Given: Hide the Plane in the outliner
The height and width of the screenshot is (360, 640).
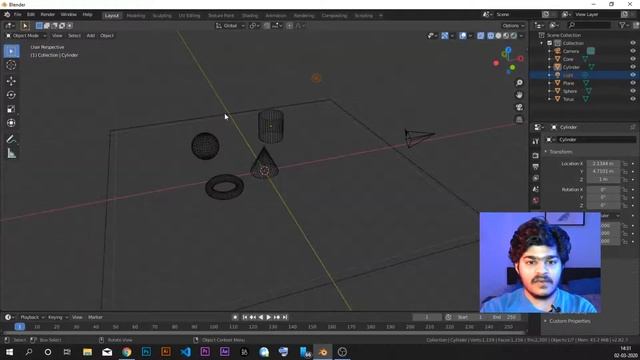Looking at the screenshot, I should coord(633,83).
